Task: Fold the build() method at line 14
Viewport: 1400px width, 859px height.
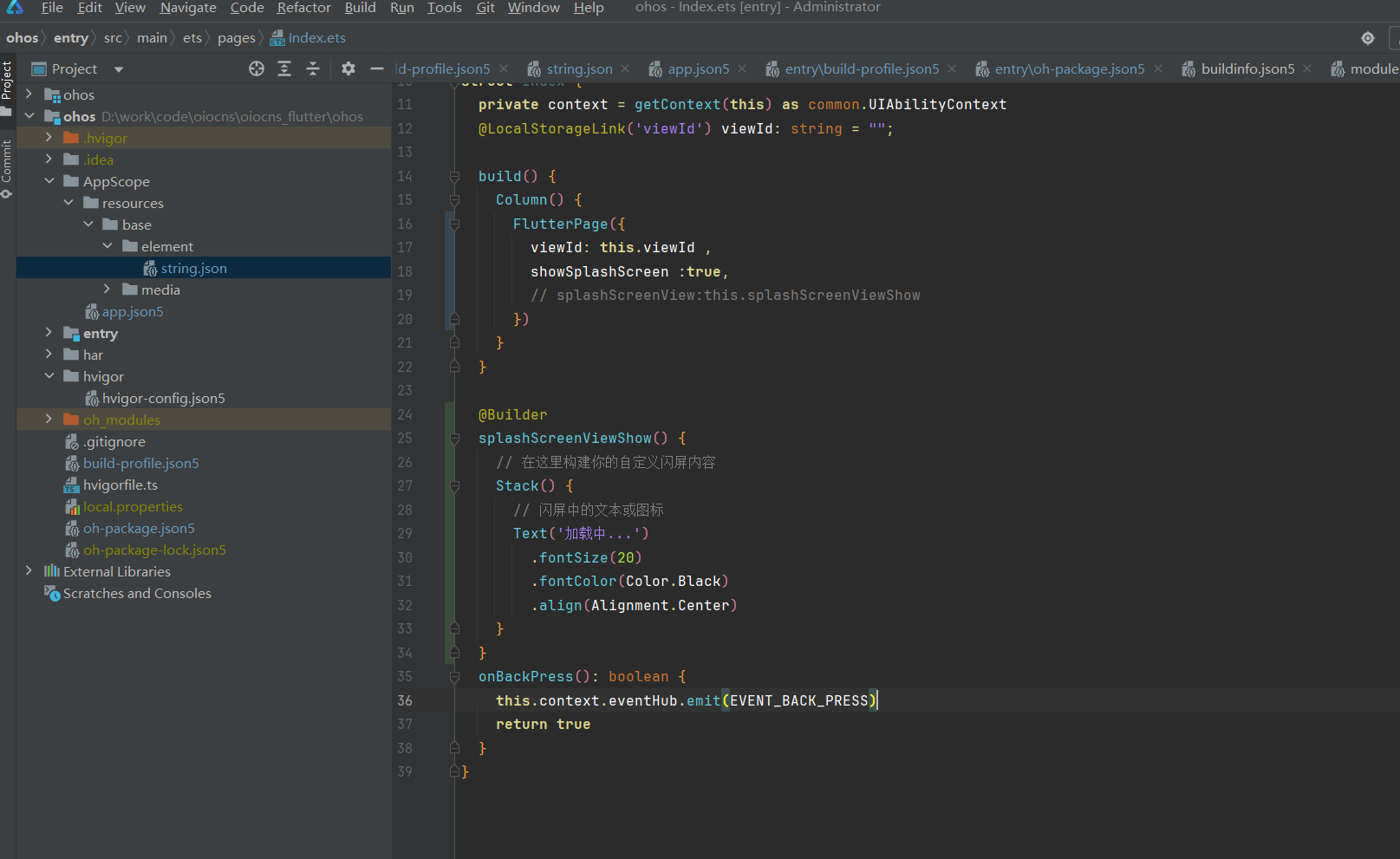Action: tap(454, 177)
